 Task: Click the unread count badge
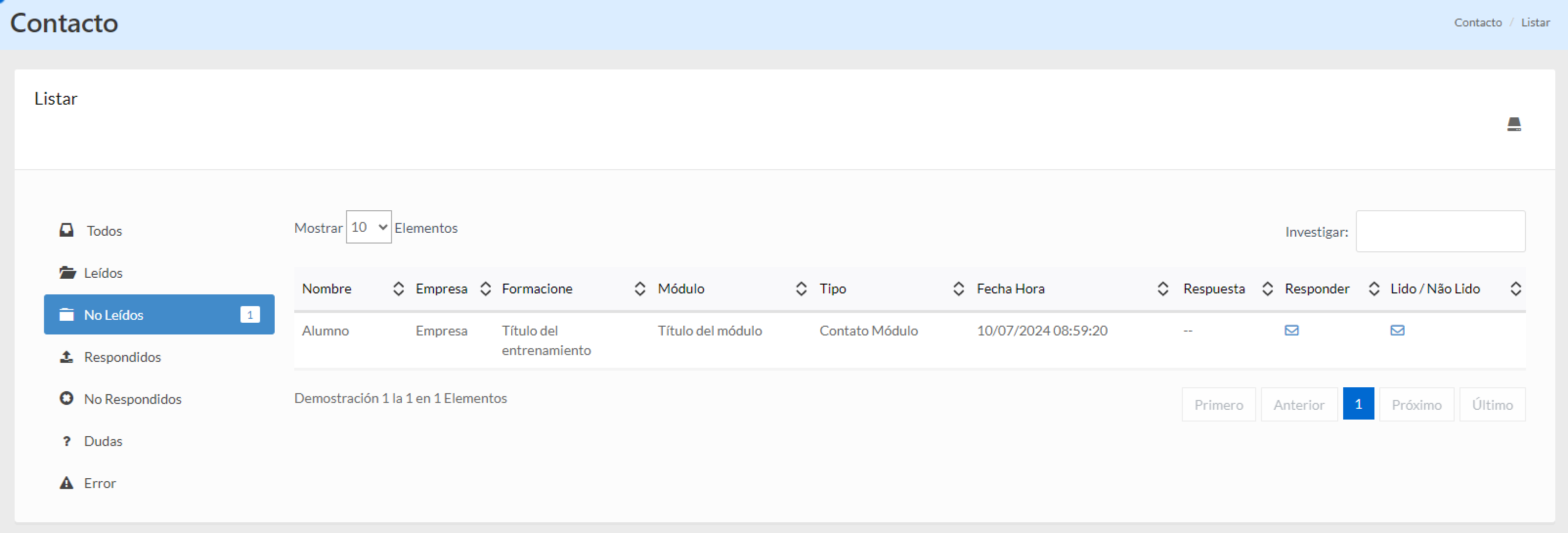pyautogui.click(x=250, y=315)
